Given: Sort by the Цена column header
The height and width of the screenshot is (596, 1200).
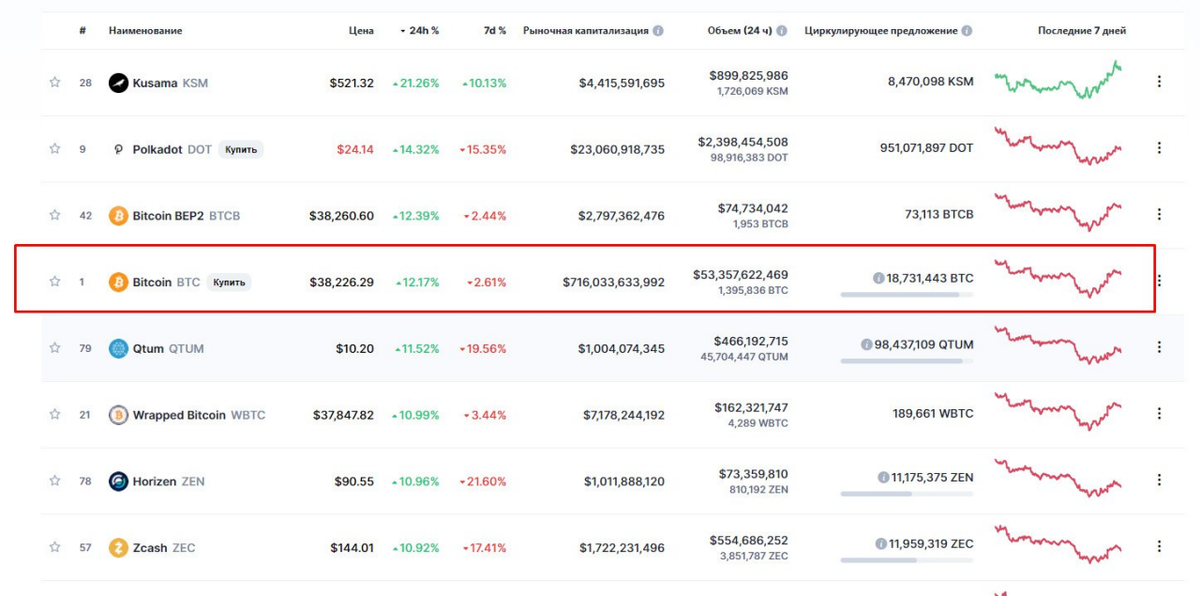Looking at the screenshot, I should pyautogui.click(x=362, y=31).
